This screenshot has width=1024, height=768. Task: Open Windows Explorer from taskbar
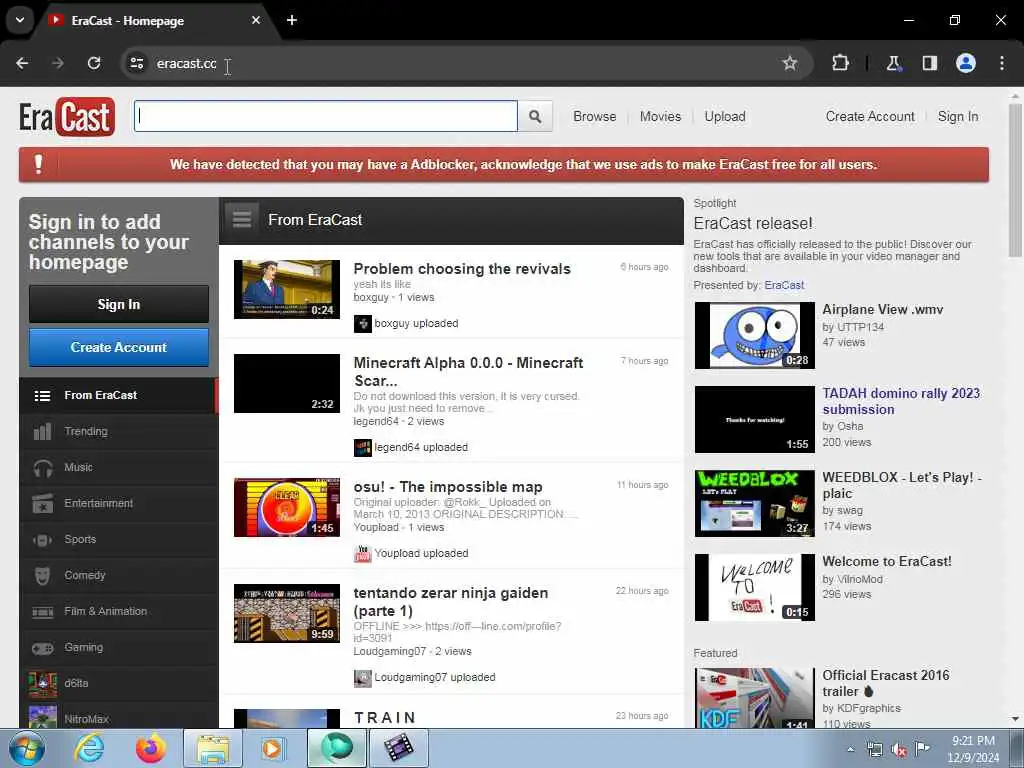point(213,748)
